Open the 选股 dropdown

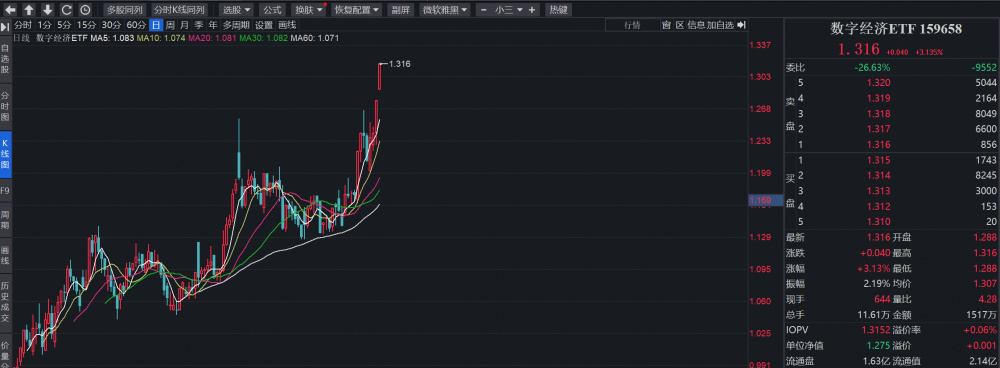coord(236,10)
